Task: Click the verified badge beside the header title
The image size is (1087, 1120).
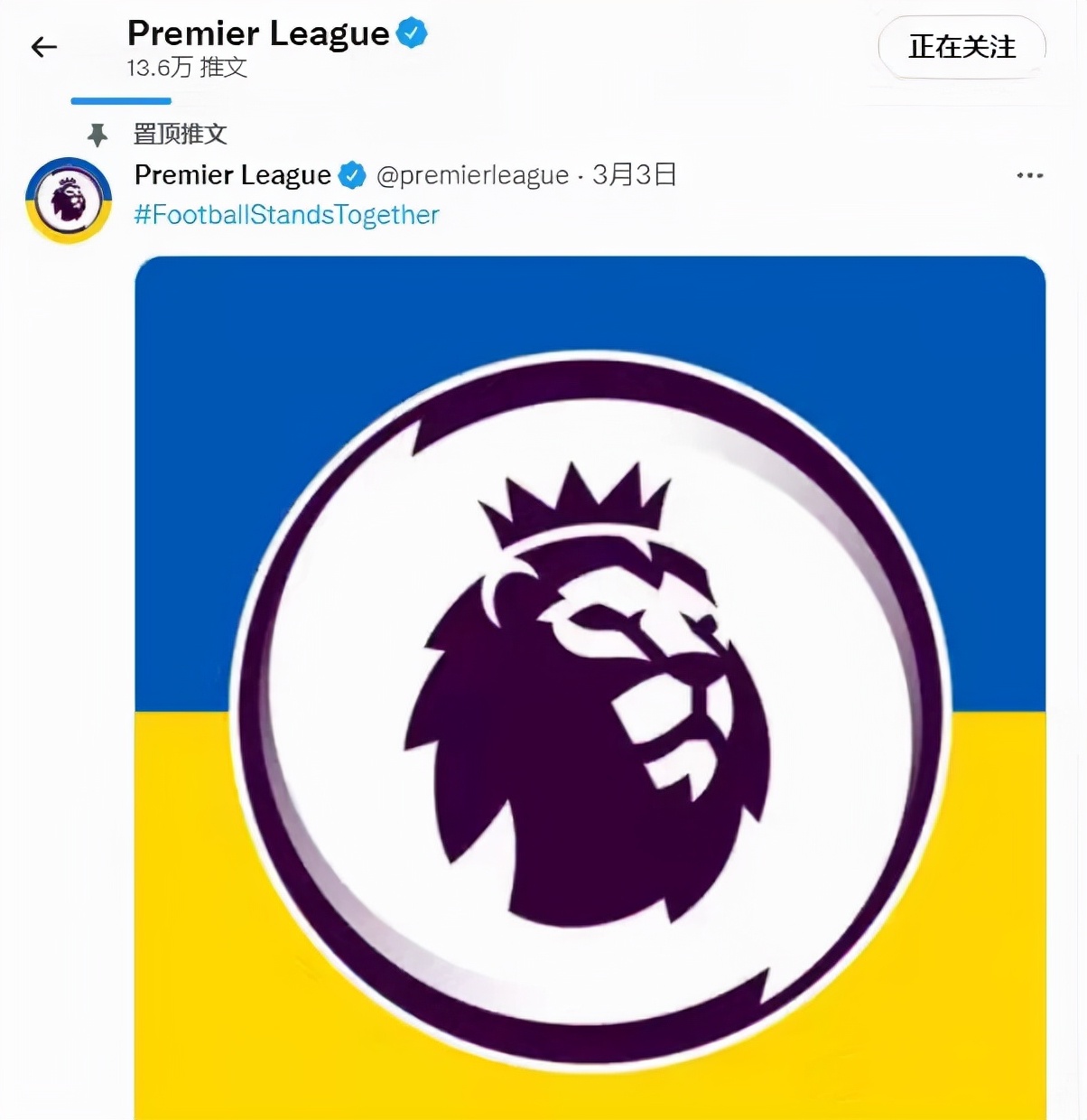Action: coord(413,33)
